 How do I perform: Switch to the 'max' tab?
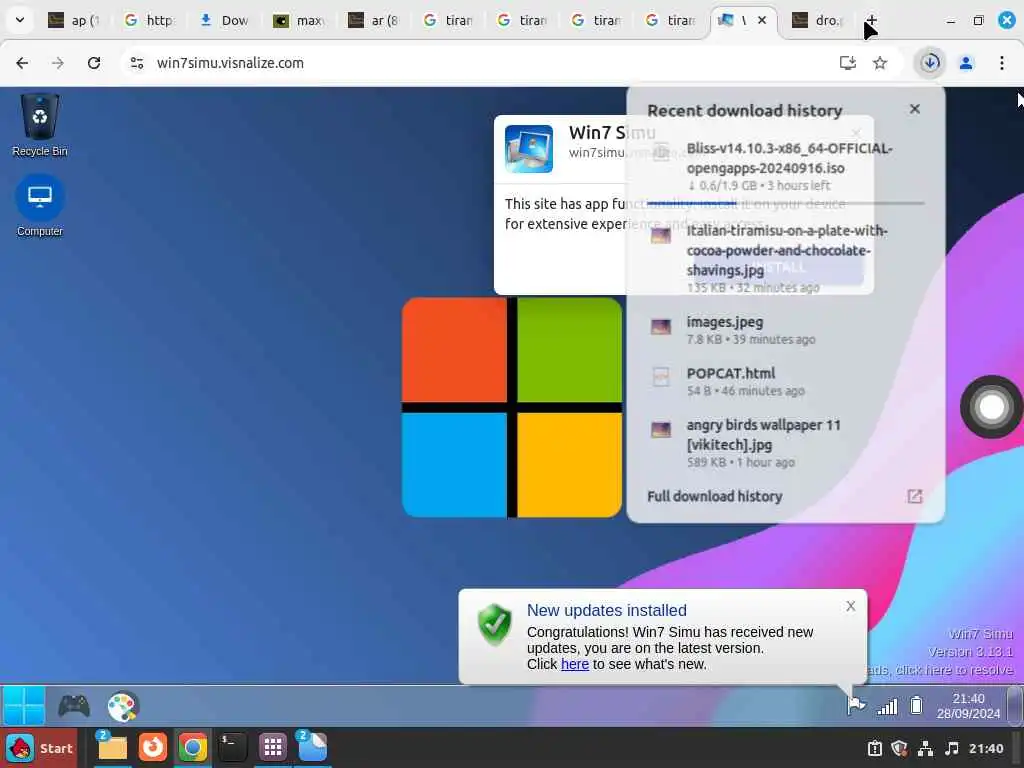(x=298, y=20)
